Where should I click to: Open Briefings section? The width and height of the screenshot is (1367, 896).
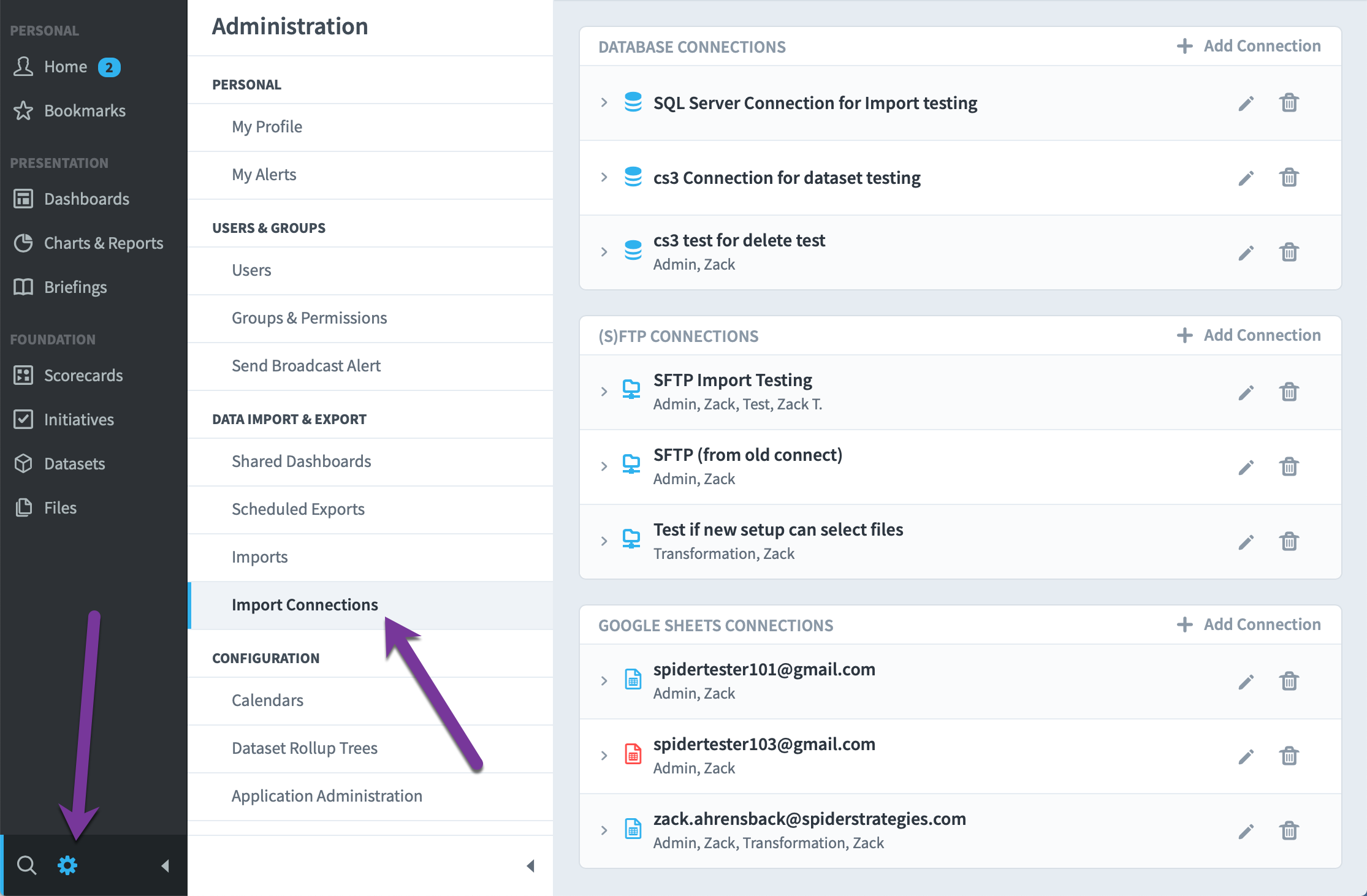(60, 287)
